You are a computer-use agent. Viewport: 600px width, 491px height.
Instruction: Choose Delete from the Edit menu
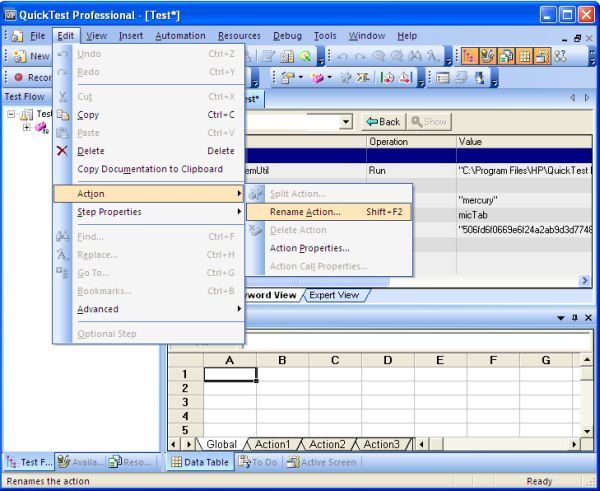[149, 151]
